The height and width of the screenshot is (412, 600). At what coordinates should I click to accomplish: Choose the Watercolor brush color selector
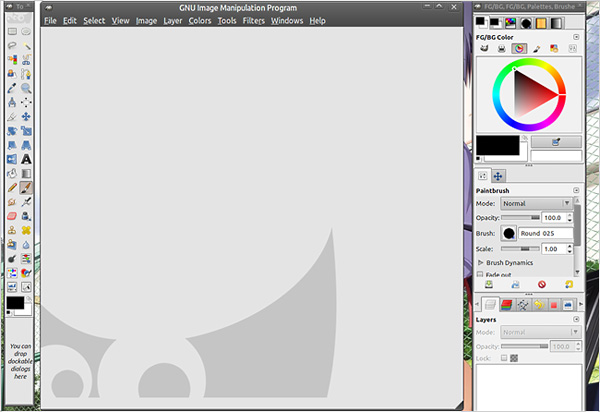[536, 49]
